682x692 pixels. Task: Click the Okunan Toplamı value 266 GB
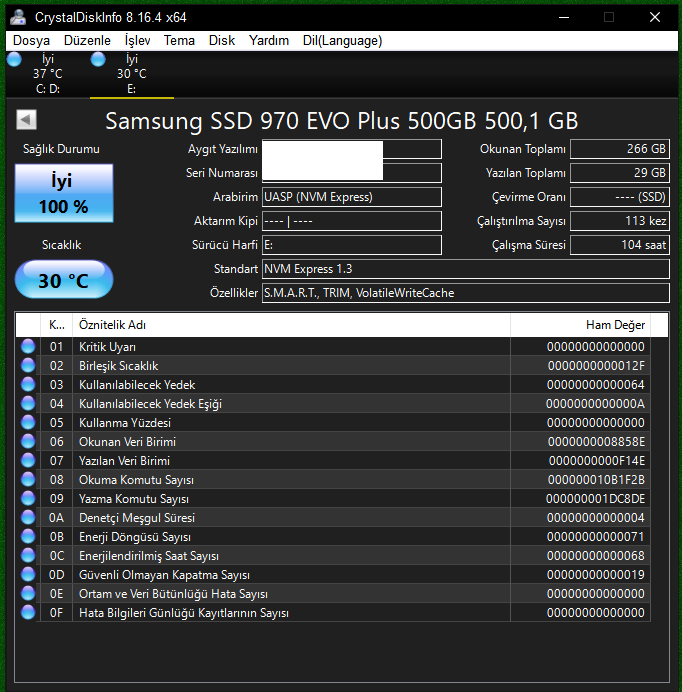tap(620, 149)
